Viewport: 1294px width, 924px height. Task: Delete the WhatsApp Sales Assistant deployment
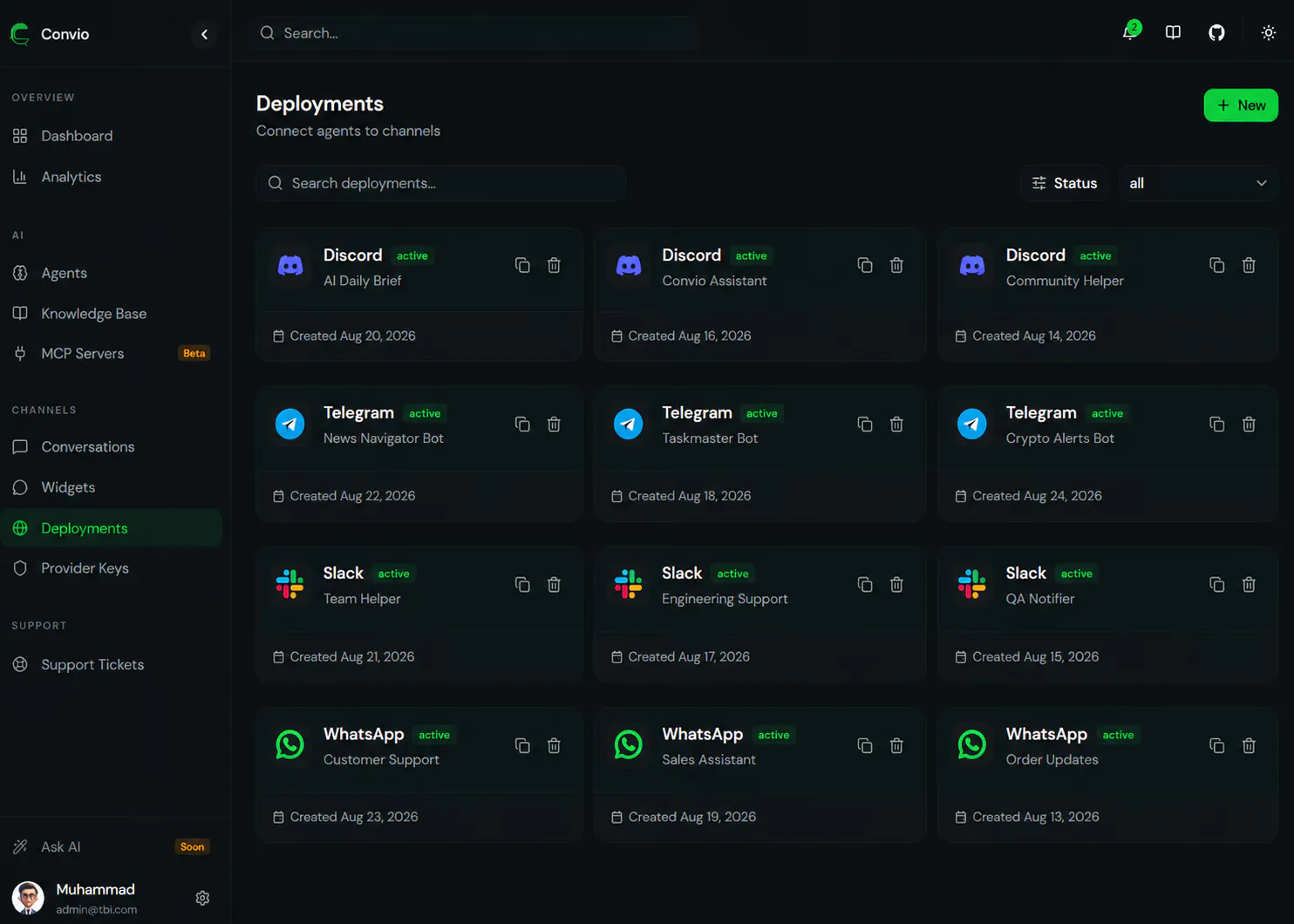point(896,746)
